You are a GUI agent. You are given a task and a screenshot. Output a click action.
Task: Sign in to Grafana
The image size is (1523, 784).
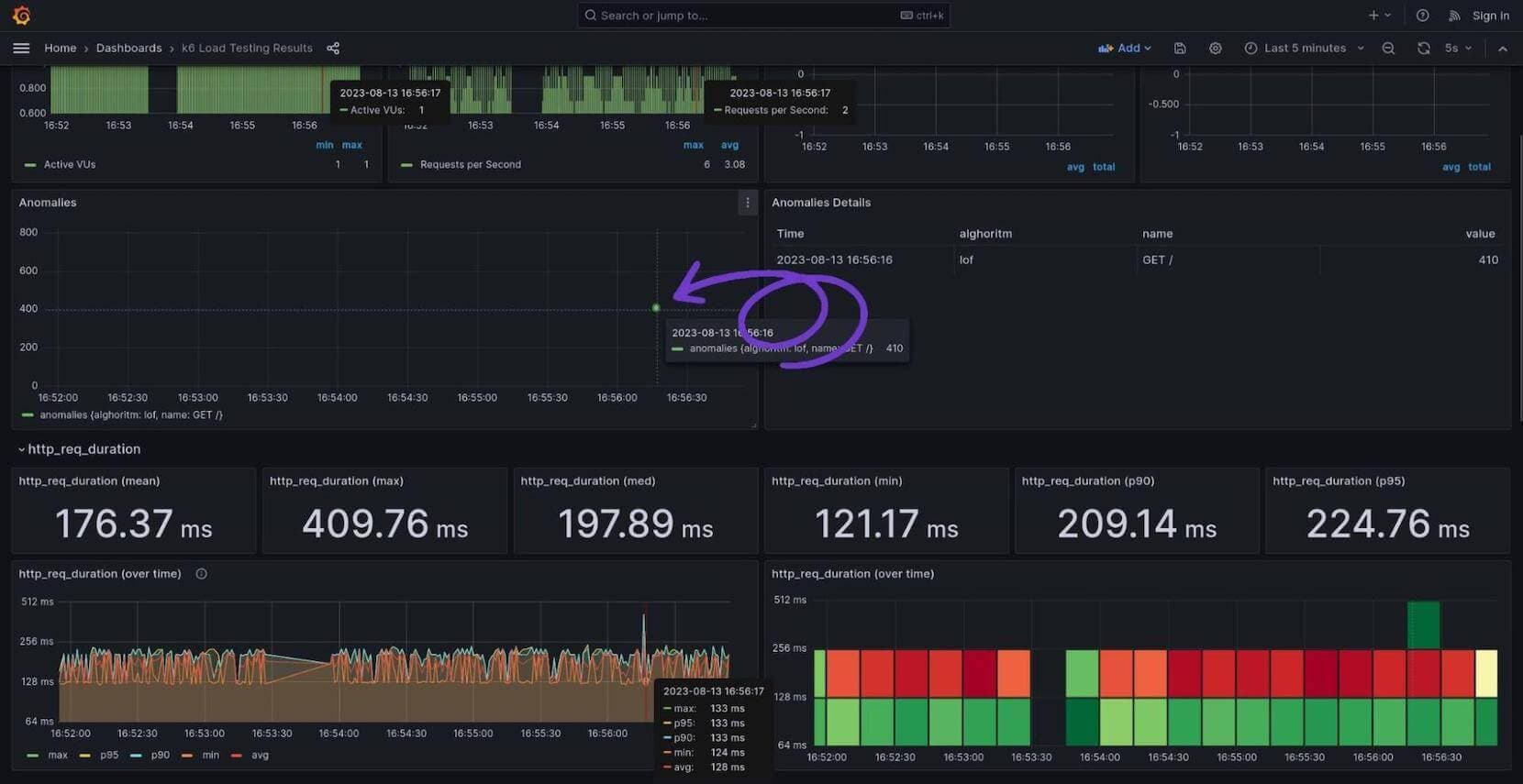[1490, 16]
